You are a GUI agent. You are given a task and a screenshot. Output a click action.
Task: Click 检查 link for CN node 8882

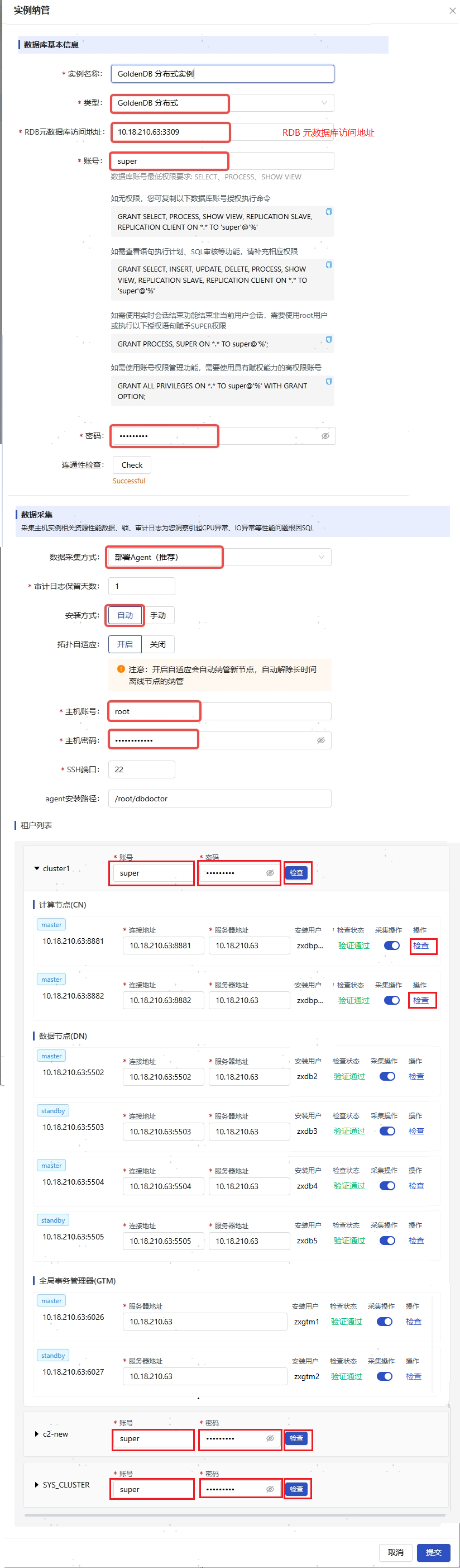pyautogui.click(x=421, y=1000)
